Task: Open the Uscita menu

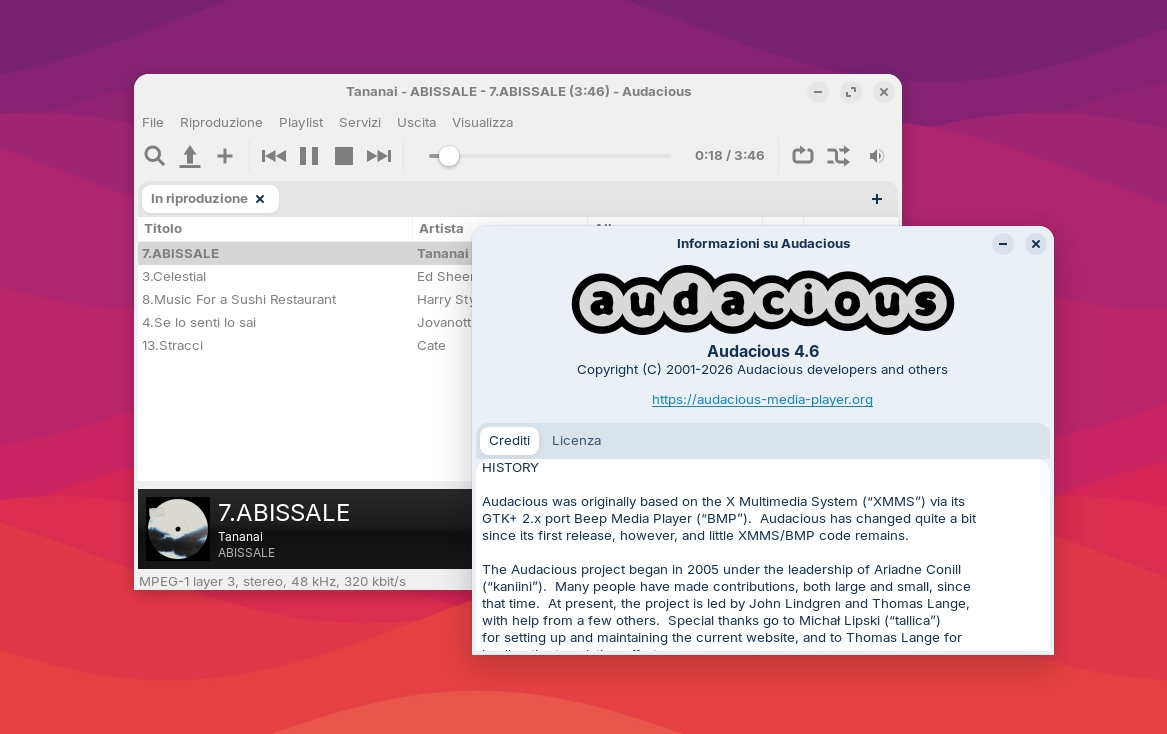Action: 416,123
